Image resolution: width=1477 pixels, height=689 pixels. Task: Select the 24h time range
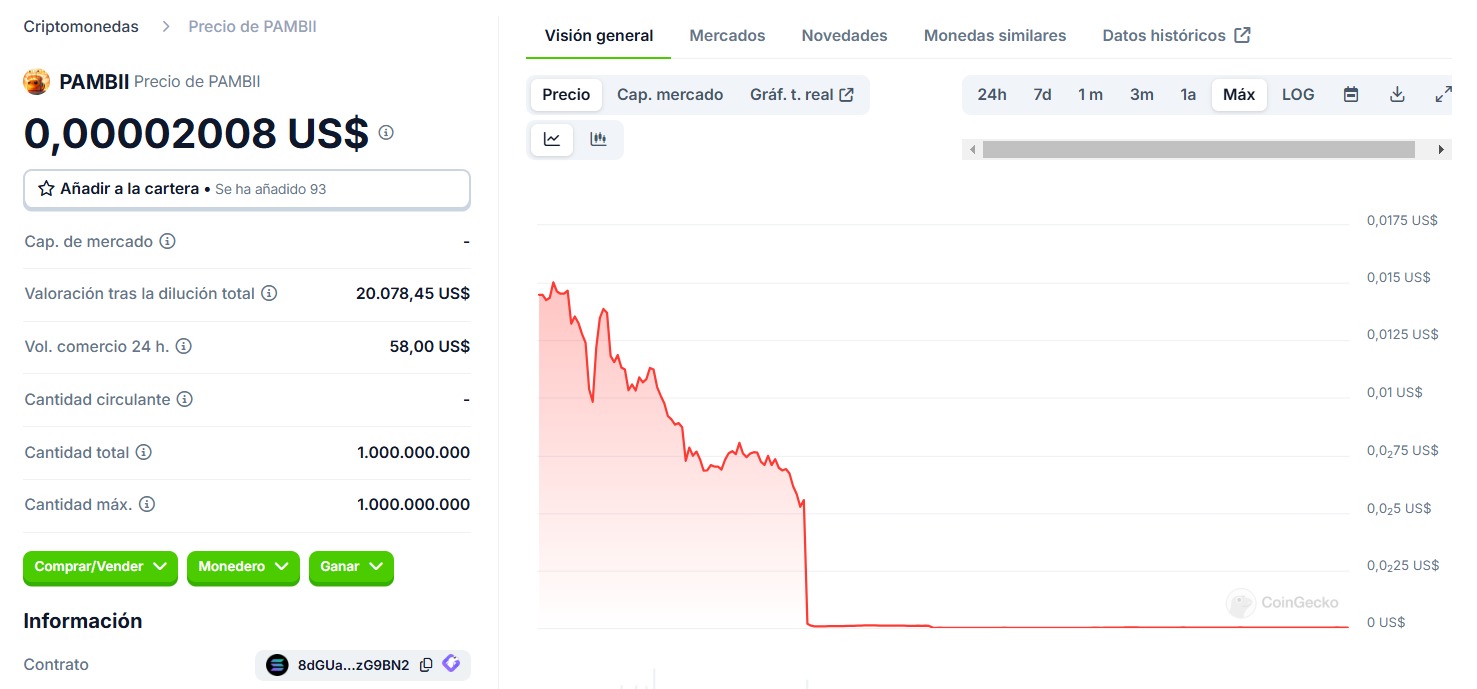pyautogui.click(x=992, y=95)
